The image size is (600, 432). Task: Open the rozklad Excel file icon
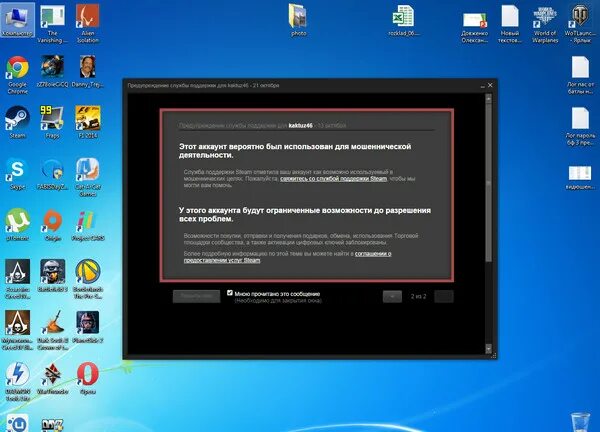[x=403, y=21]
